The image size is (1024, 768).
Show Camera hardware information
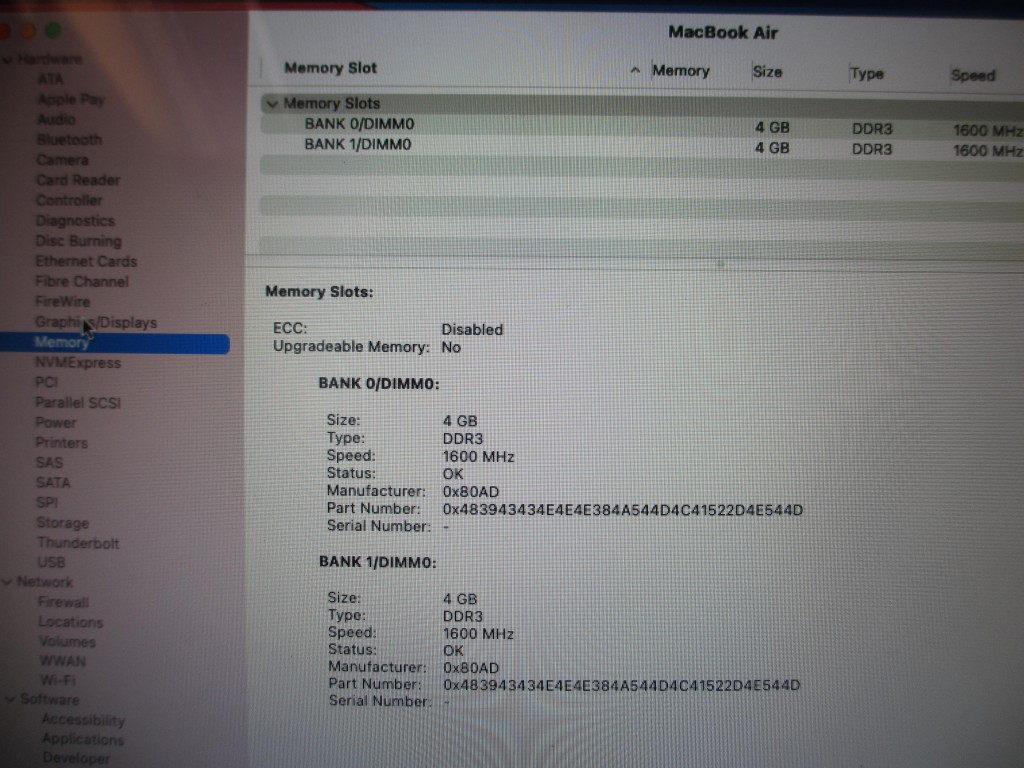pos(62,160)
